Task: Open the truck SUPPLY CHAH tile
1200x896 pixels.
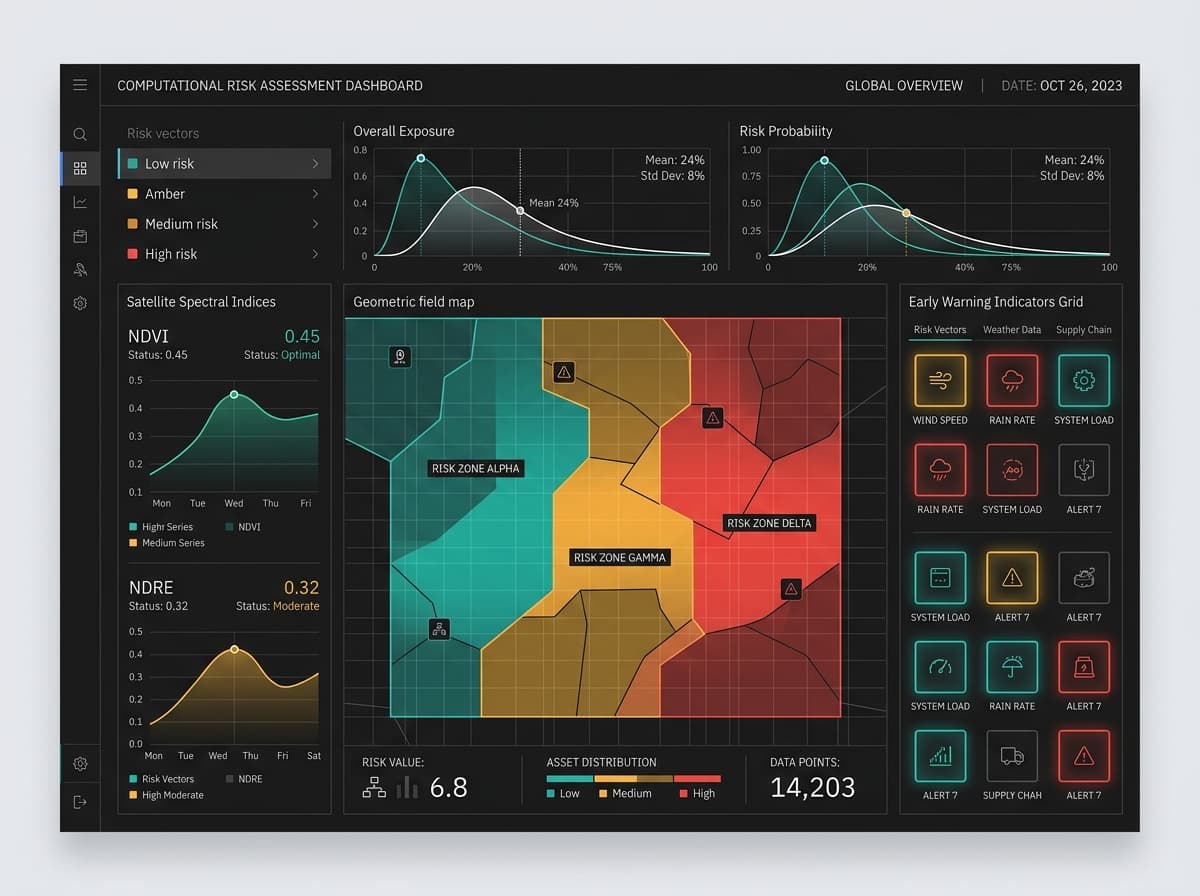Action: pos(1012,756)
